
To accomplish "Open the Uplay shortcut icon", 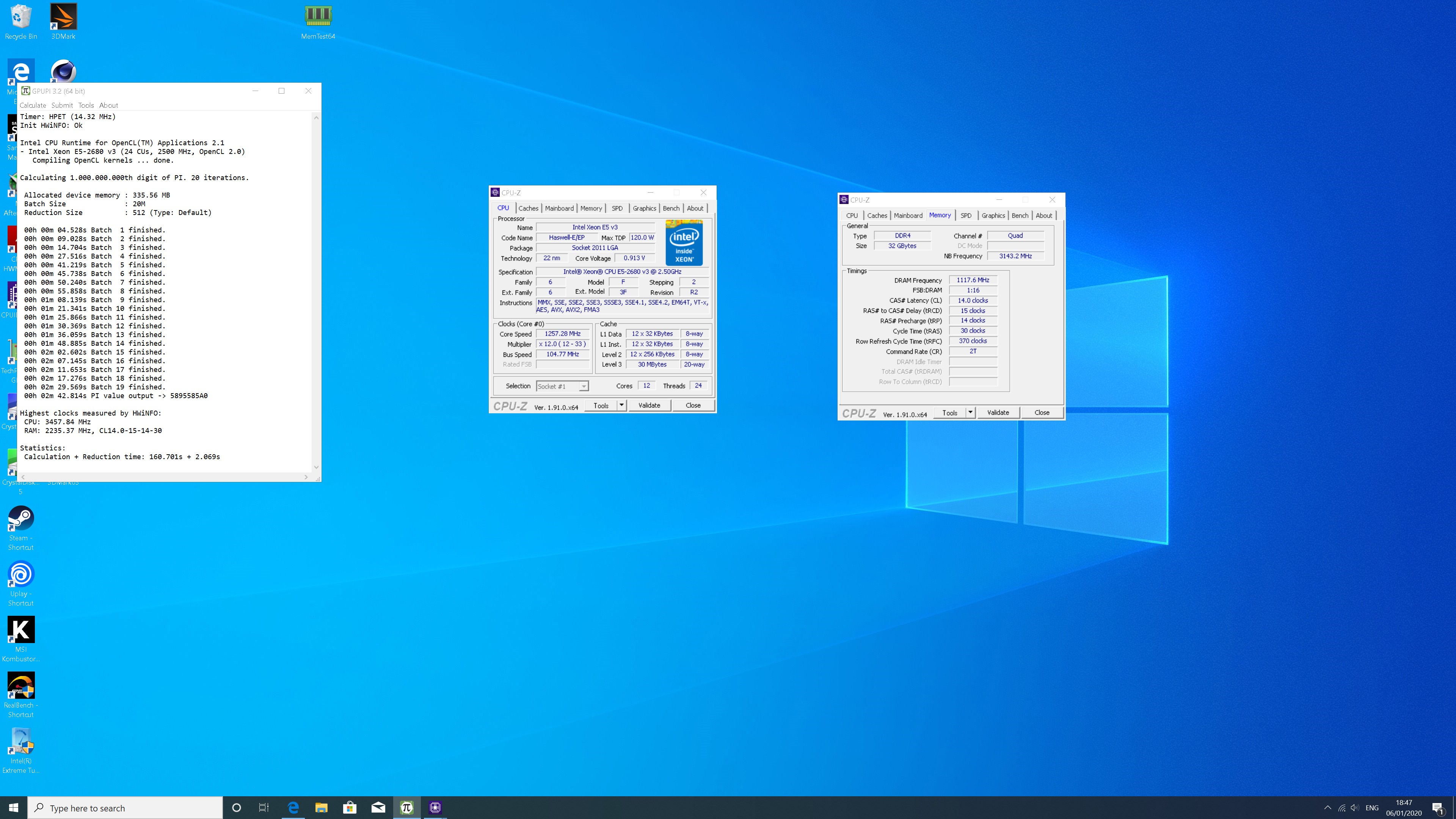I will (x=21, y=583).
